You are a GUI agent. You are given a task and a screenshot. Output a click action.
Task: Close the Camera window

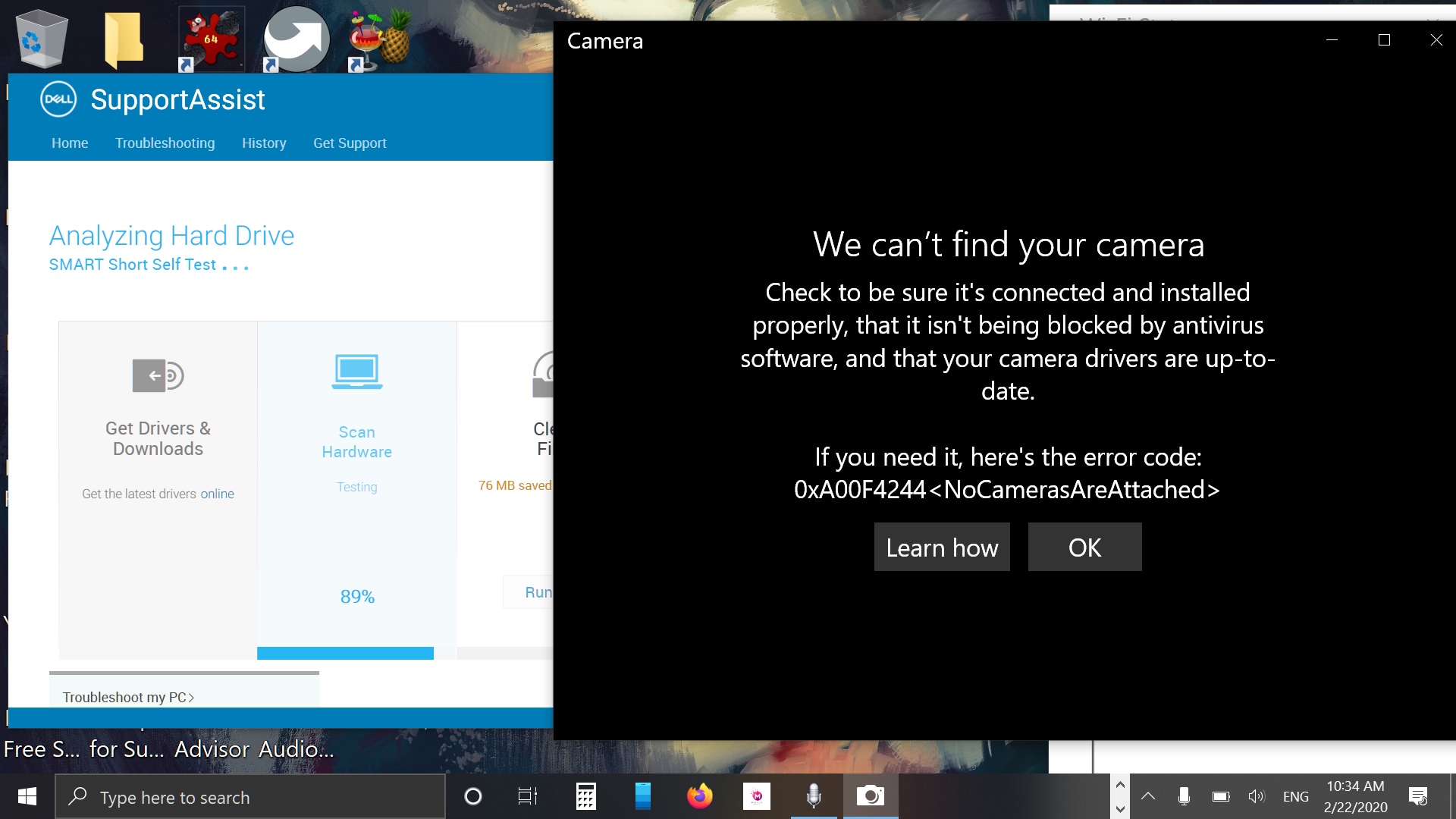click(1436, 39)
